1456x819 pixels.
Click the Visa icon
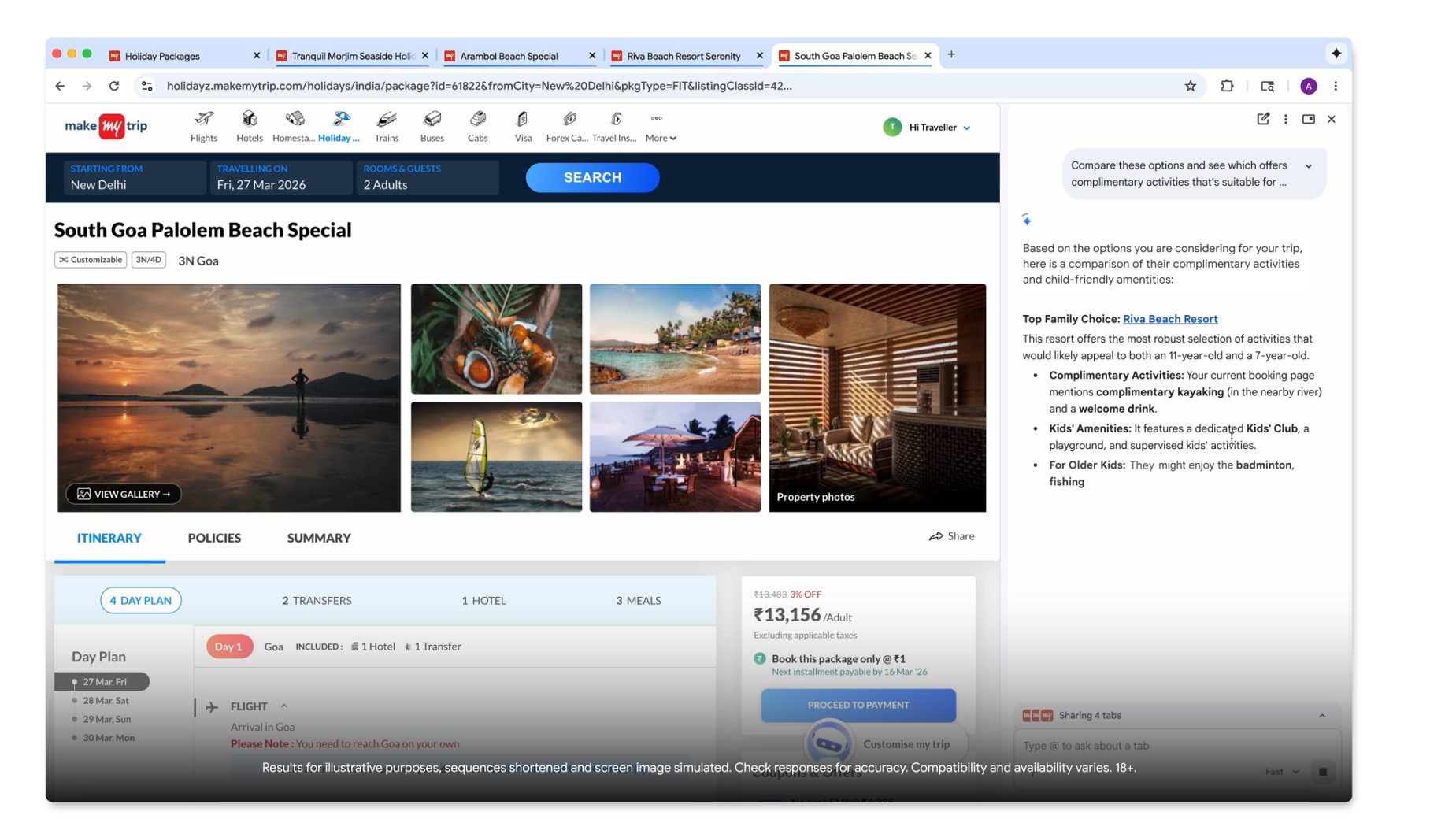tap(523, 120)
